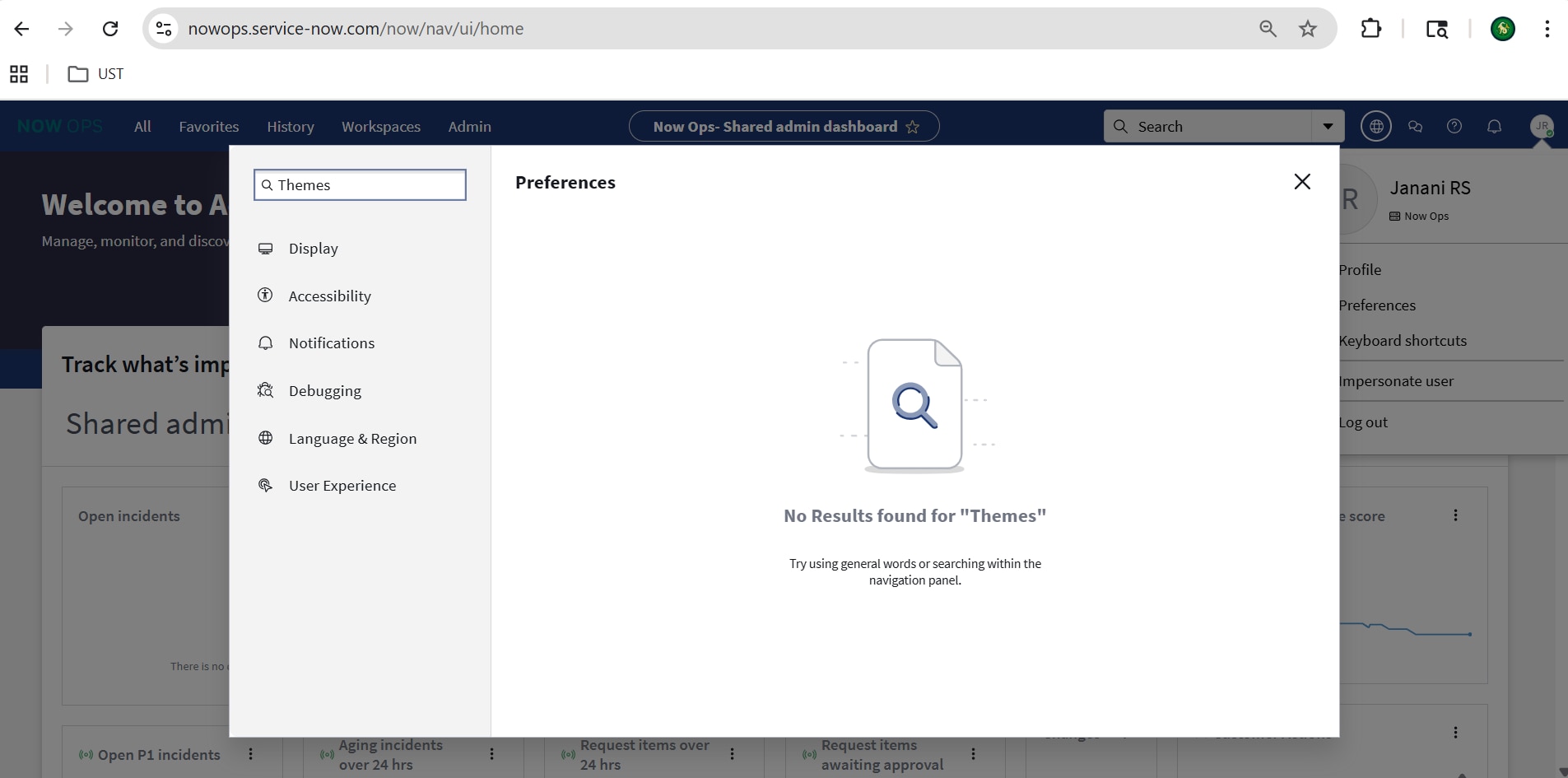
Task: Open the Chrome profile avatar
Action: [x=1503, y=29]
